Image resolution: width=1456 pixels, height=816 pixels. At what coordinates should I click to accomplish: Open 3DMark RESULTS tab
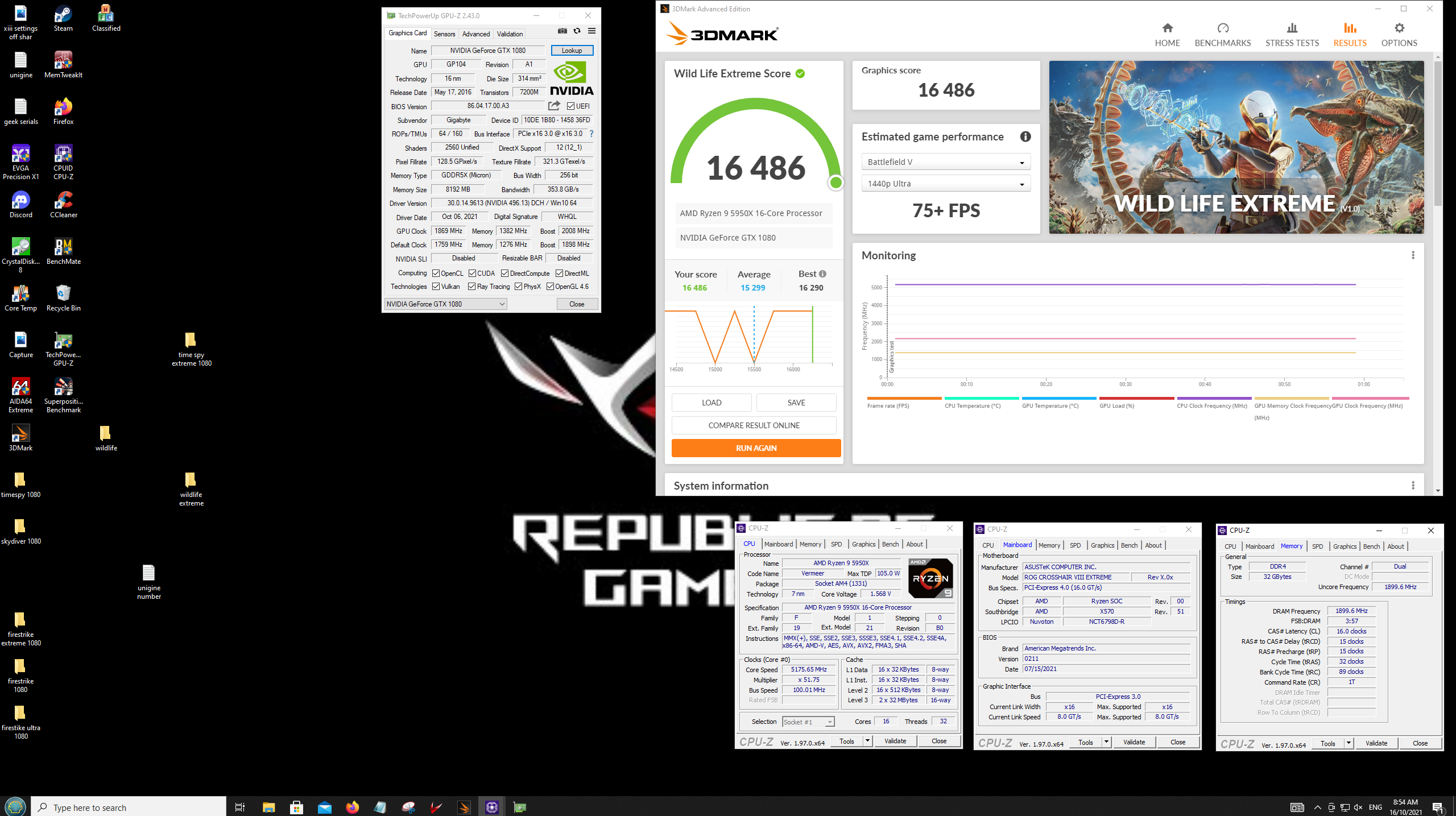click(x=1350, y=35)
